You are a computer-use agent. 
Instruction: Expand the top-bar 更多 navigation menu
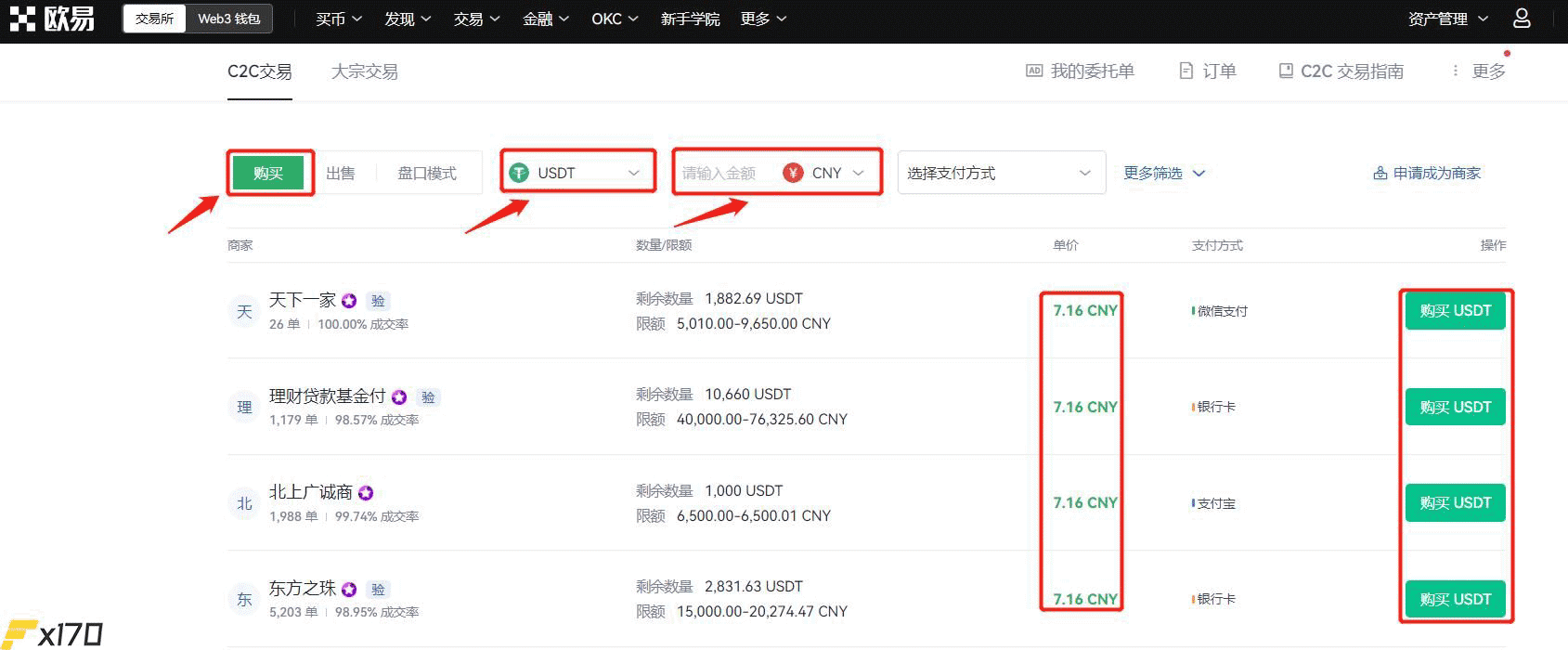click(764, 19)
